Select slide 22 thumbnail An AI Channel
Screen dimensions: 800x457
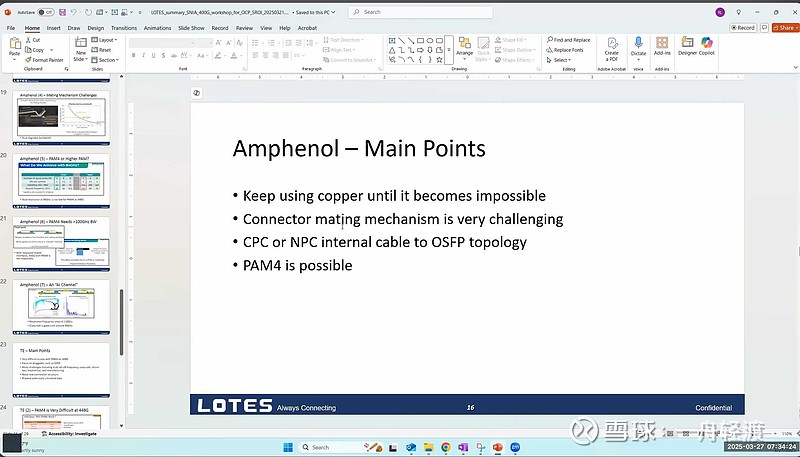(61, 307)
